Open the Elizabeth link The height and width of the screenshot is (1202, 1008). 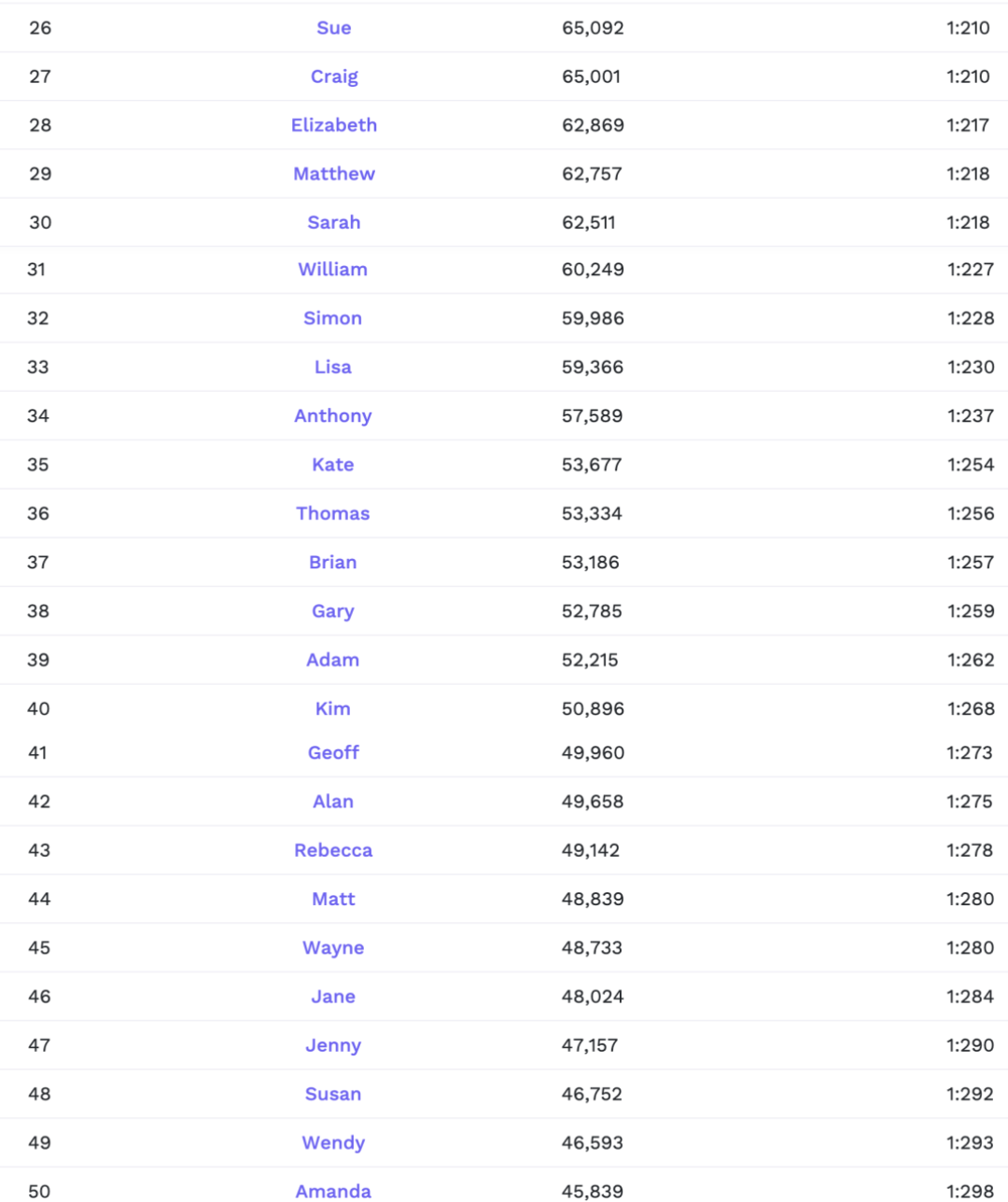click(334, 125)
